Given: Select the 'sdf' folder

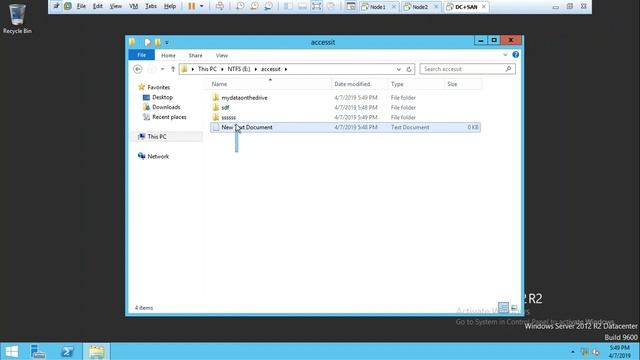Looking at the screenshot, I should pos(225,107).
